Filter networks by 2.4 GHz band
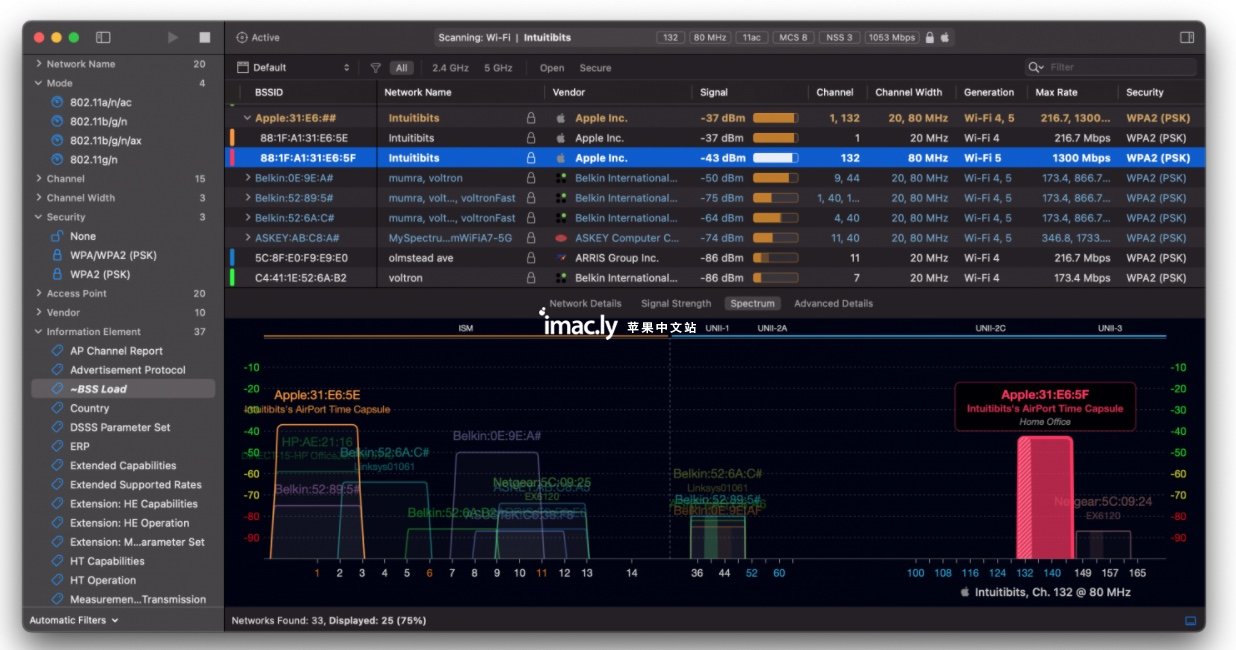The height and width of the screenshot is (650, 1236). tap(450, 68)
